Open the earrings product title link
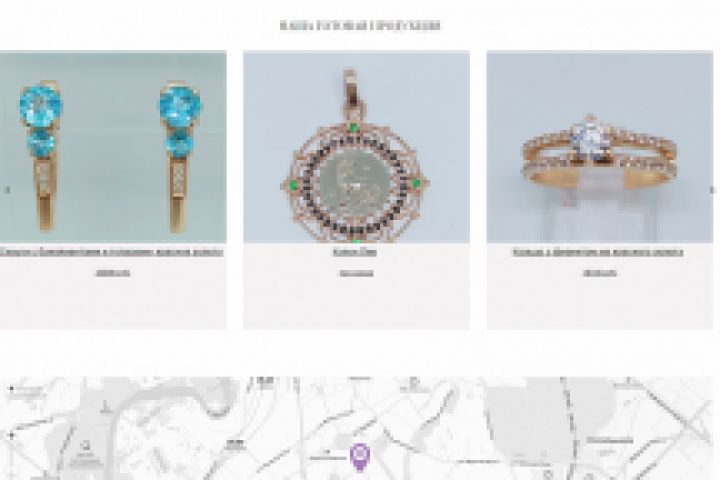720x480 pixels. (x=112, y=252)
